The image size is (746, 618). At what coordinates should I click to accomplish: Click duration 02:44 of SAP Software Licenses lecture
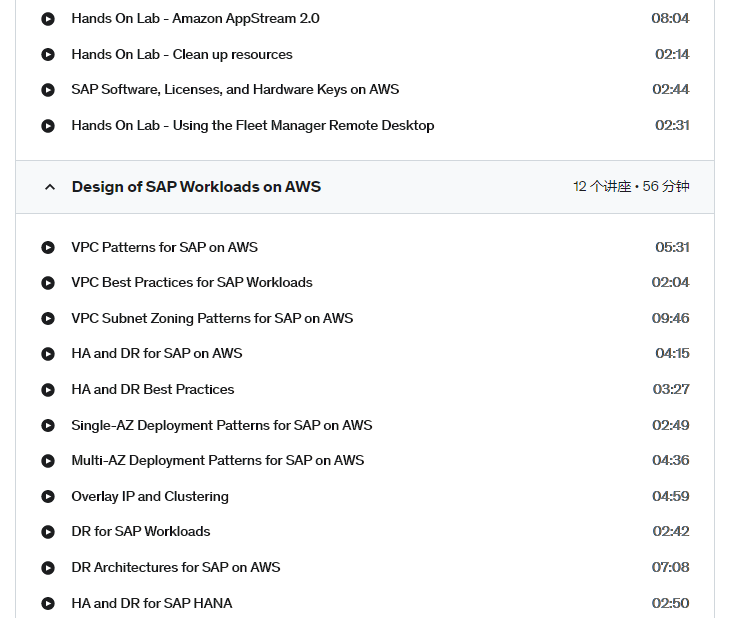pos(670,89)
